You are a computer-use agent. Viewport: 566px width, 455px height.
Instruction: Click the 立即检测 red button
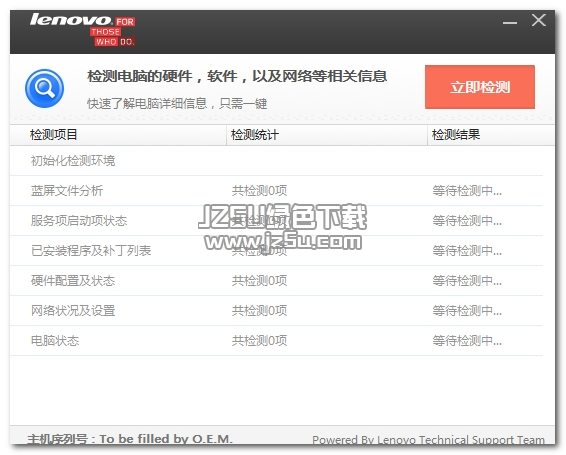pyautogui.click(x=479, y=87)
